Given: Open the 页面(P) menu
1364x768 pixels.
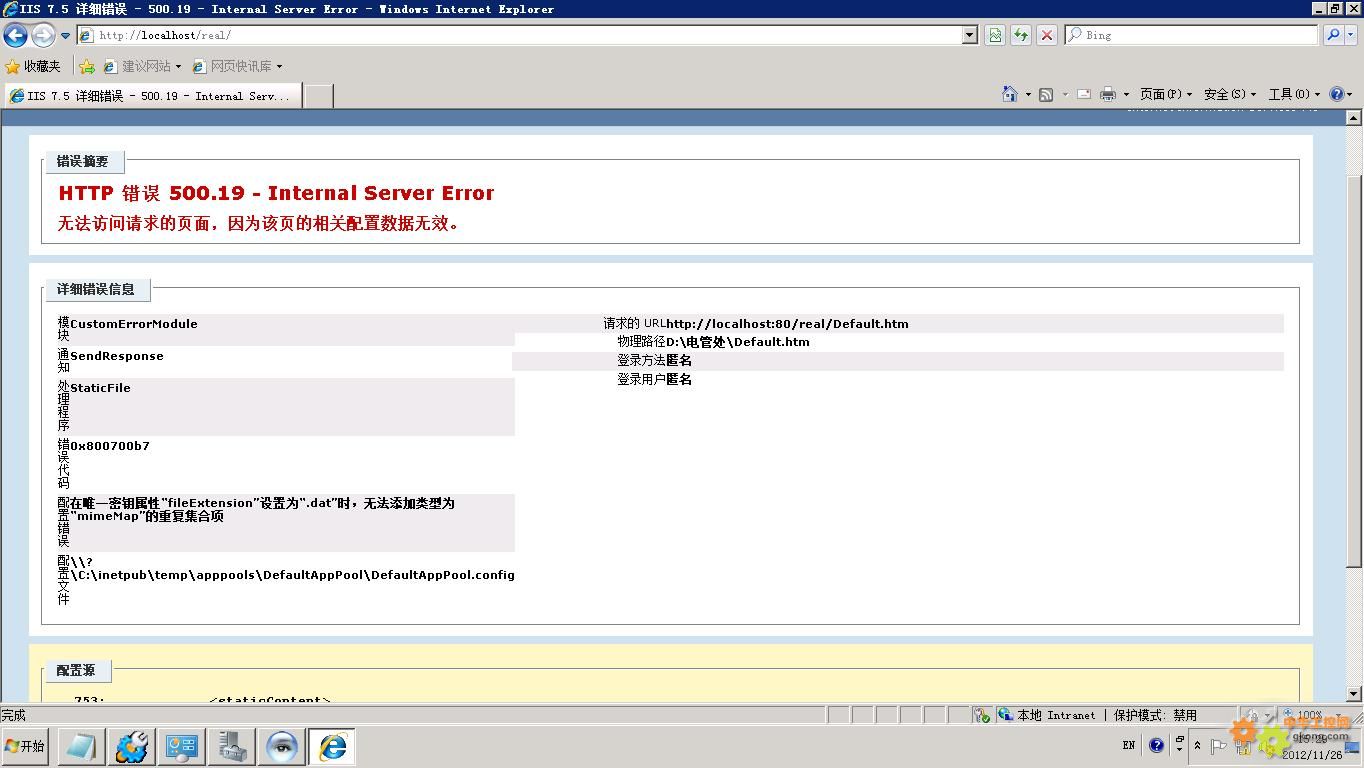Looking at the screenshot, I should pos(1165,94).
